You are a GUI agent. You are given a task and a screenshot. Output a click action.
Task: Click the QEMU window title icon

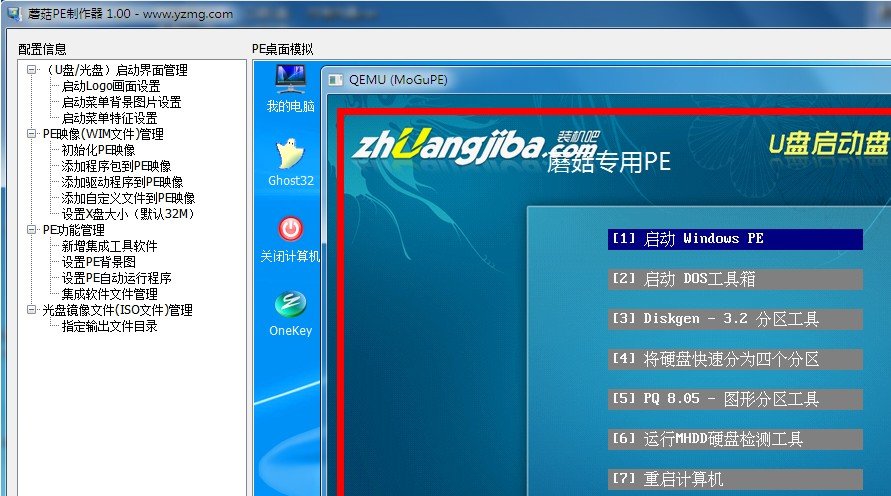point(336,80)
